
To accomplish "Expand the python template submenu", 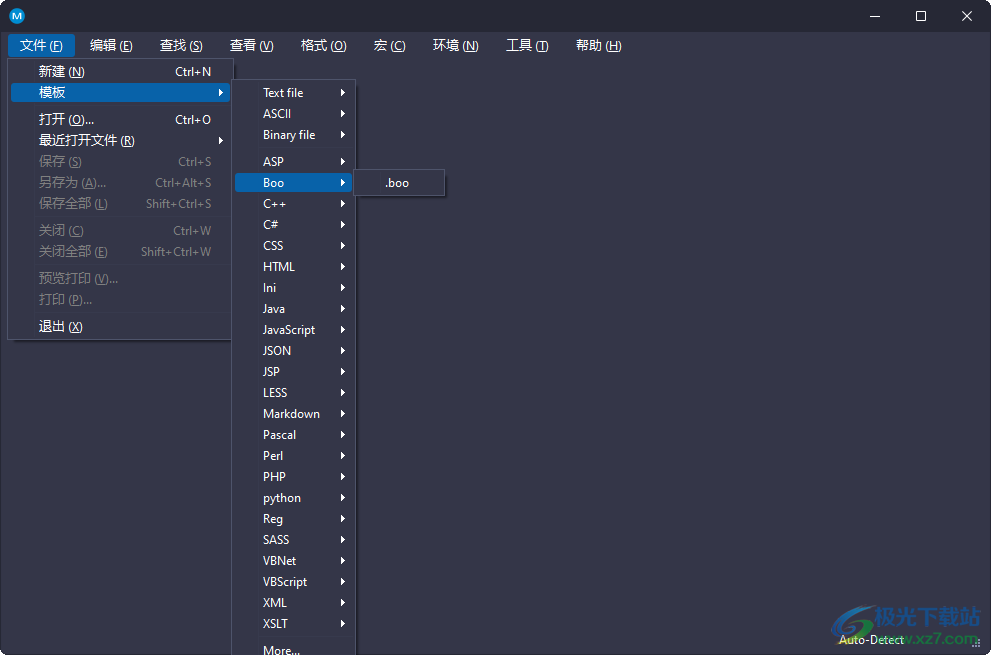I will (294, 498).
